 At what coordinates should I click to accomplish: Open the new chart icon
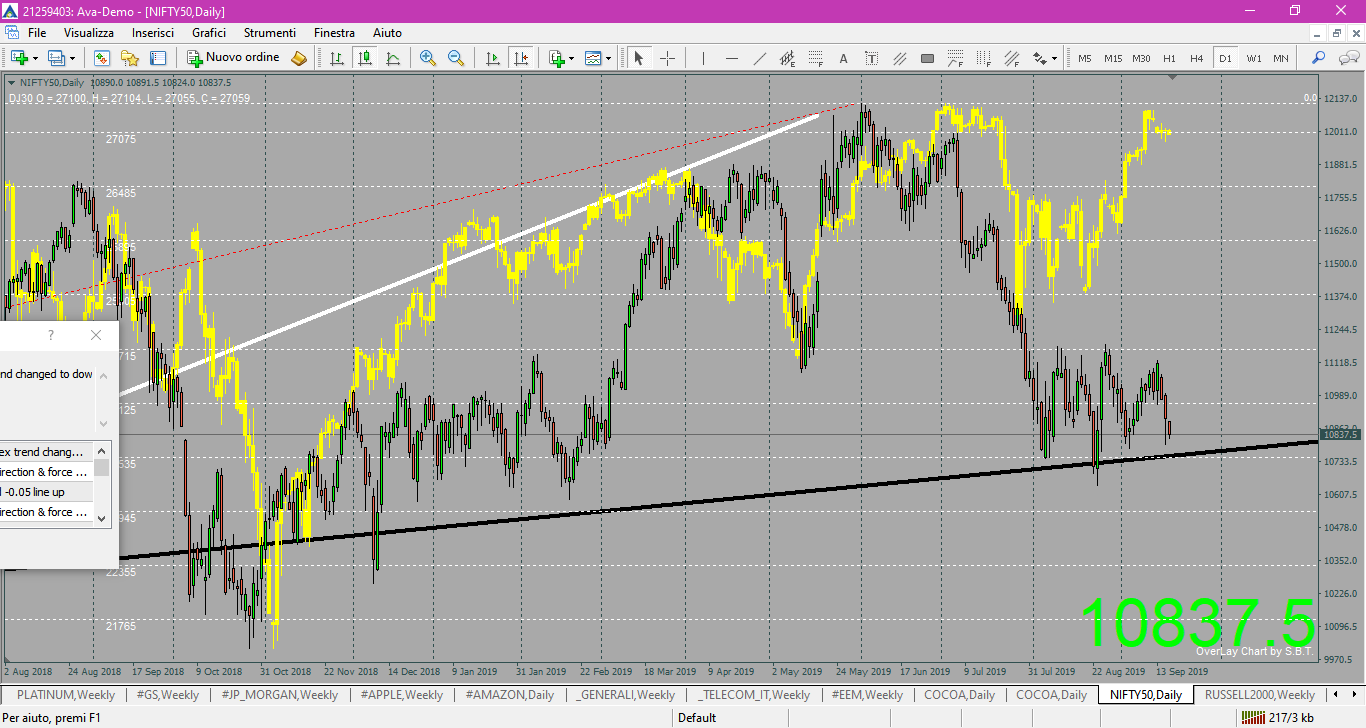click(x=19, y=58)
